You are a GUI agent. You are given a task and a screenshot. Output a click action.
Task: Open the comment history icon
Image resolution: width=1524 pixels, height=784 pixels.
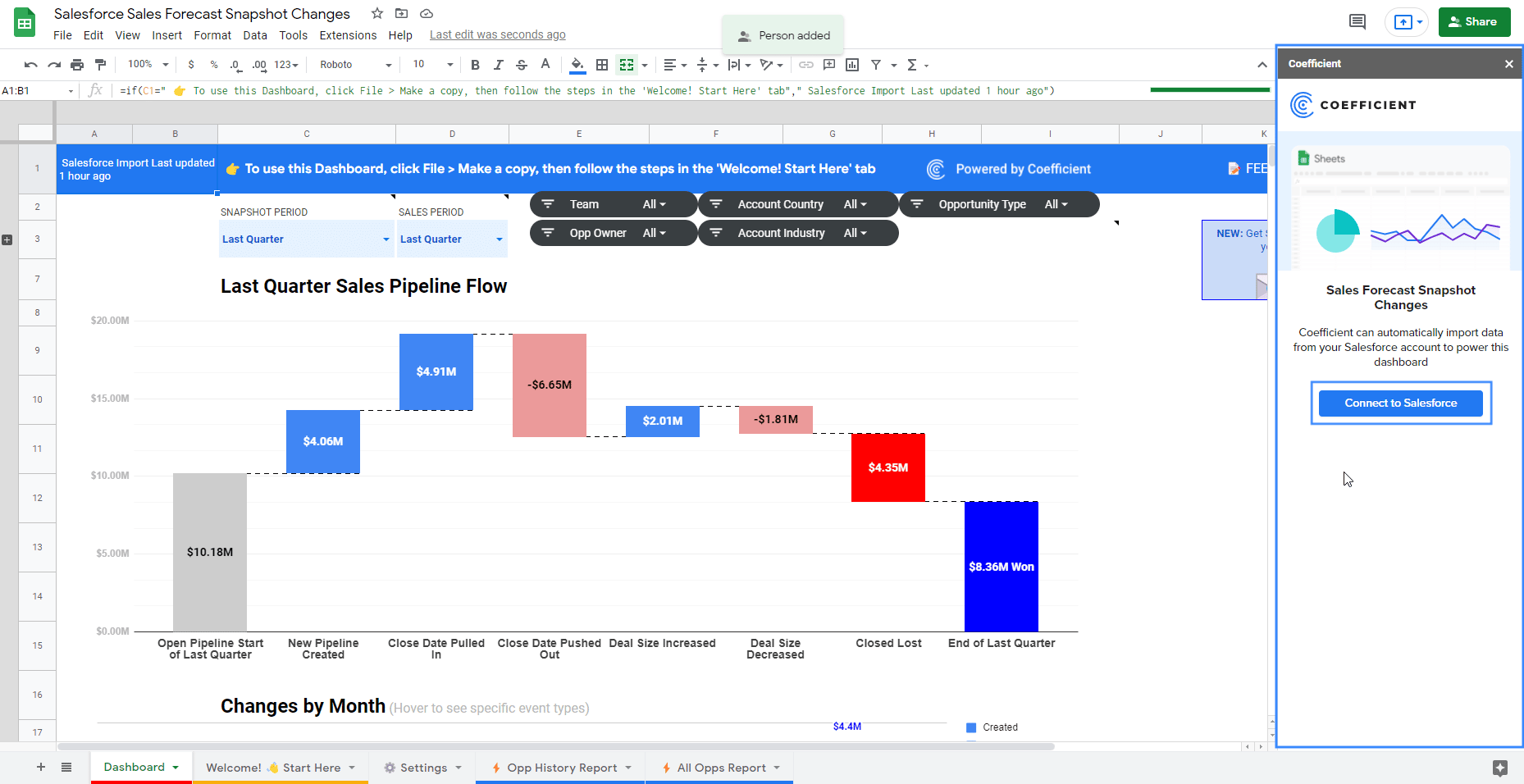(1357, 22)
